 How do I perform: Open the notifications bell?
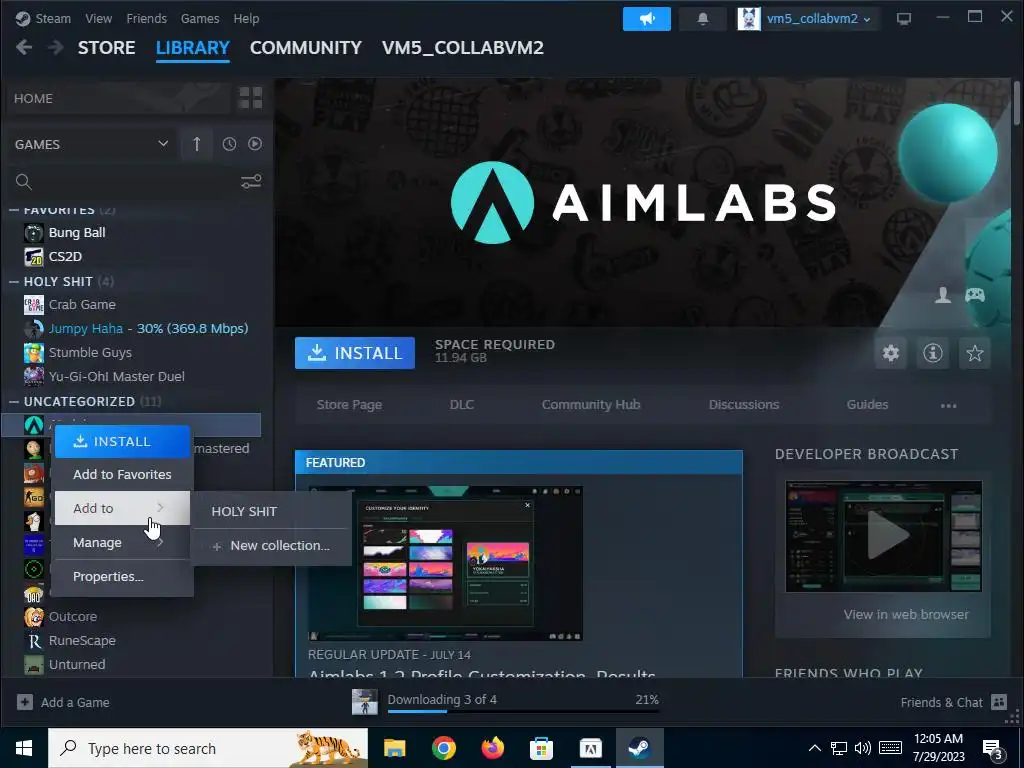pos(703,19)
